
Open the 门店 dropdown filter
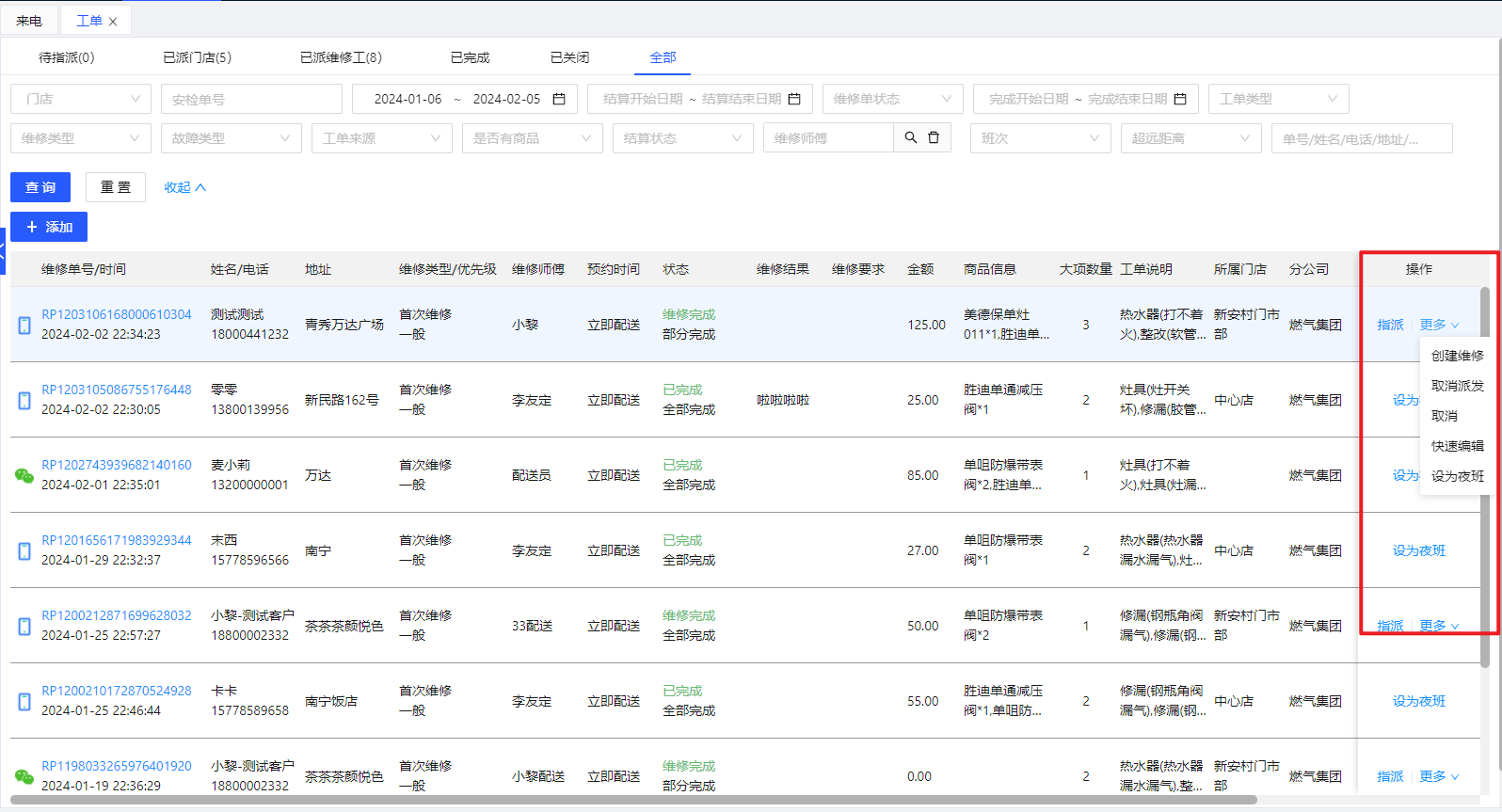tap(81, 99)
